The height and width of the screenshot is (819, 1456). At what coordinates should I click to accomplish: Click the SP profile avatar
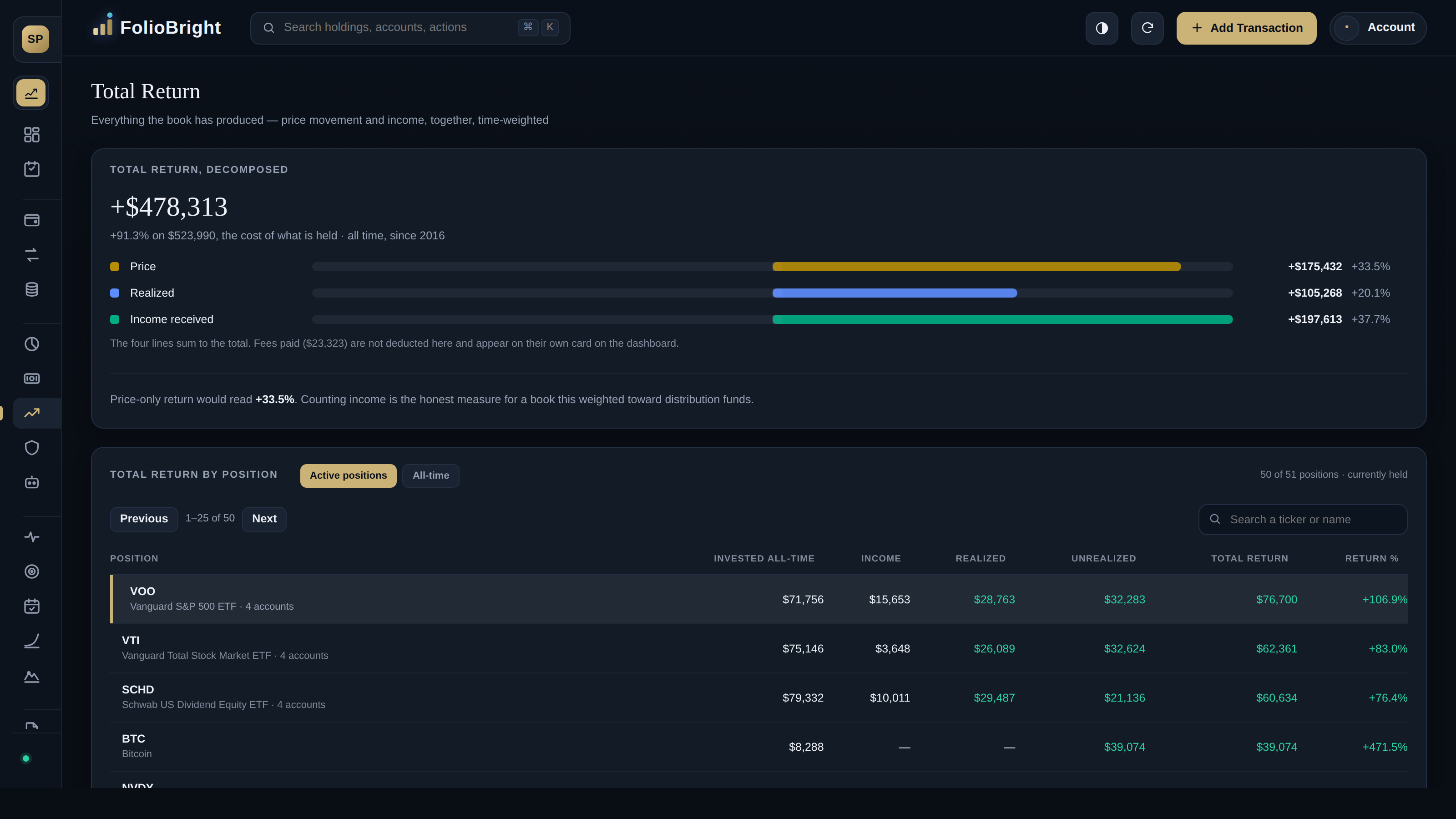35,39
